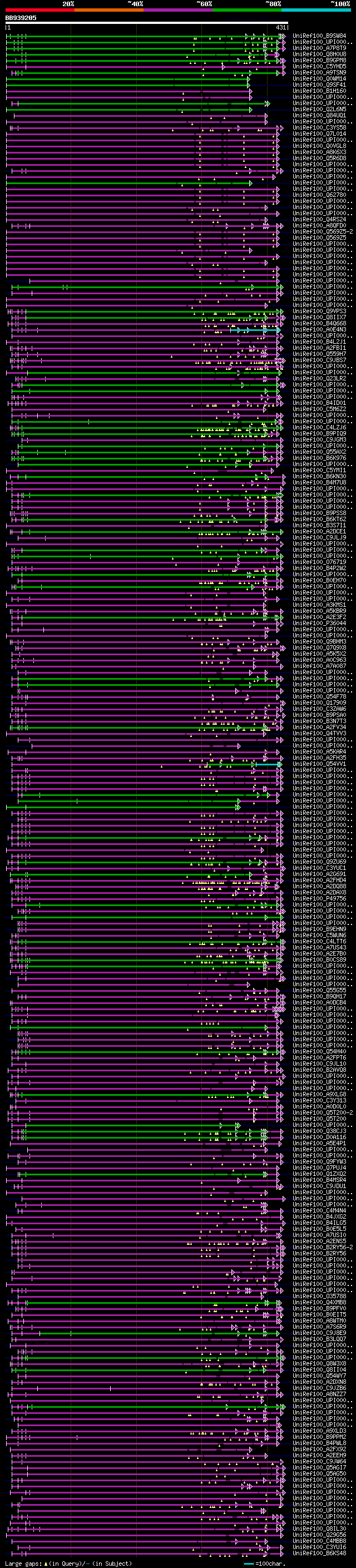
Task: Select the UniRef100_Q9SF41 label
Action: tap(319, 85)
